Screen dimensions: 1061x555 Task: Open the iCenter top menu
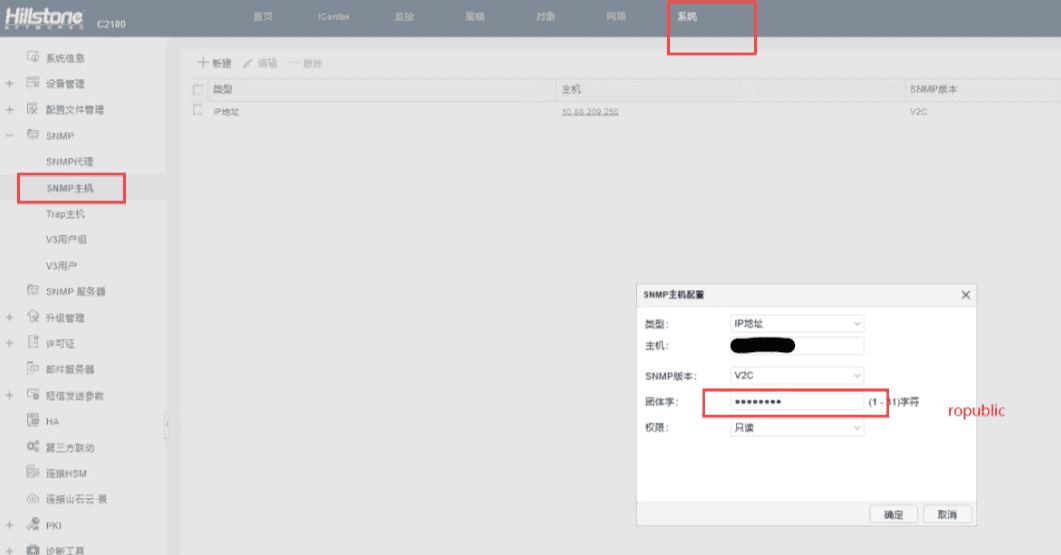pyautogui.click(x=334, y=16)
